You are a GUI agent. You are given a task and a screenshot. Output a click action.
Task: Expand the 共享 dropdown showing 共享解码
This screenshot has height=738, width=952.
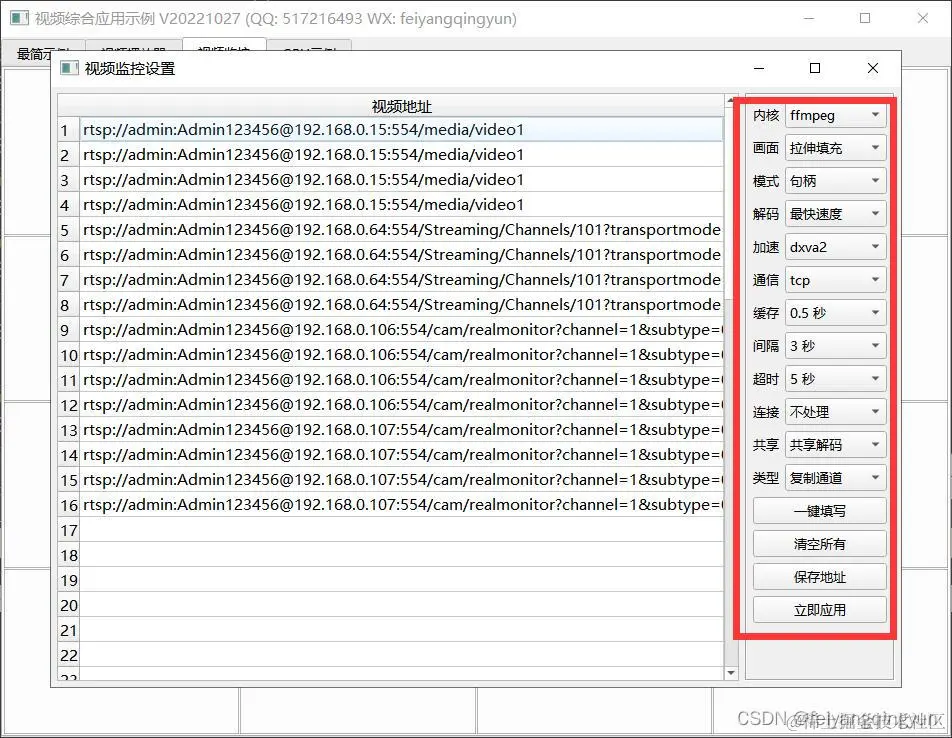coord(835,445)
